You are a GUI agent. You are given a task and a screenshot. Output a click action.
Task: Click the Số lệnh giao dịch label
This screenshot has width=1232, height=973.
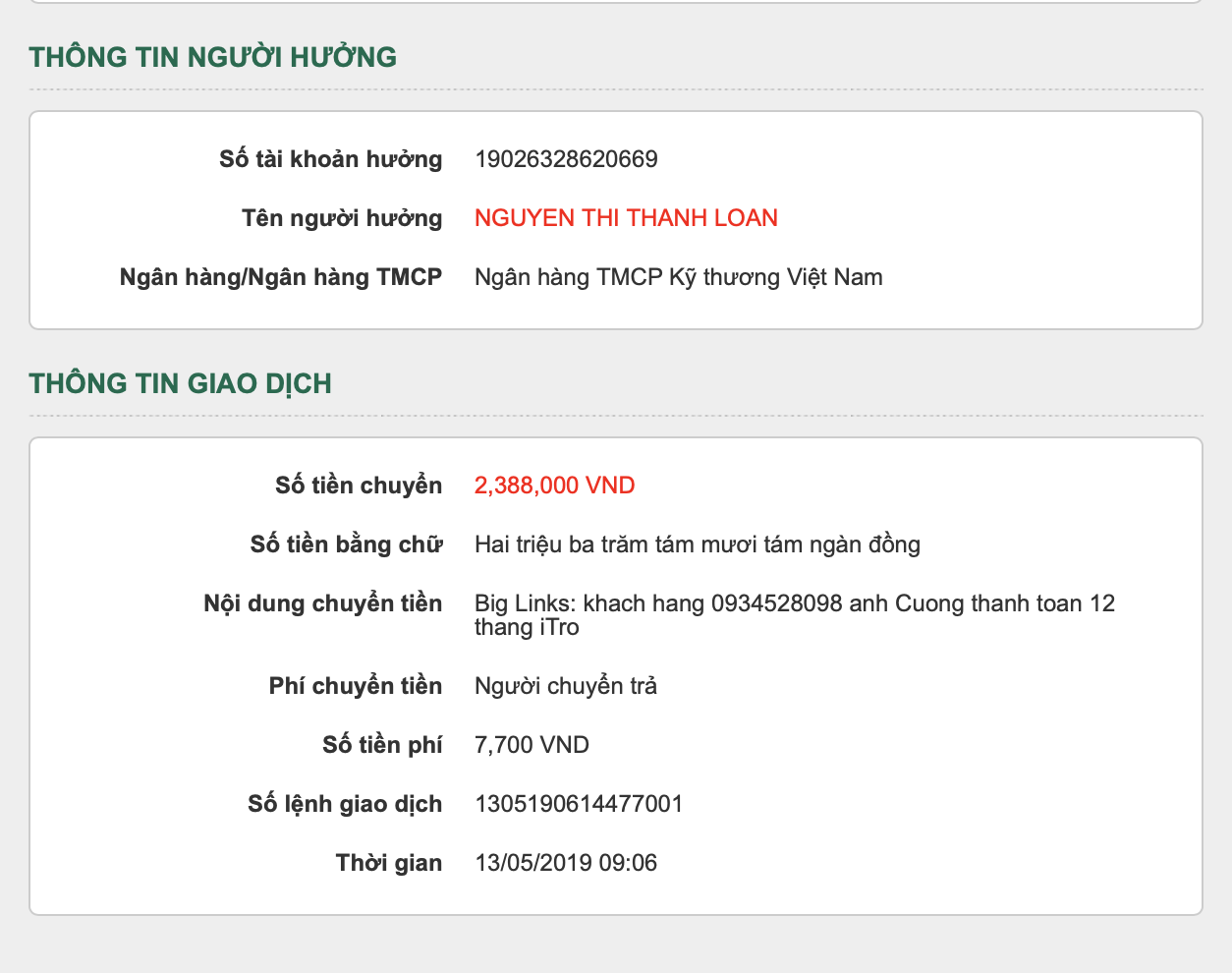tap(345, 804)
